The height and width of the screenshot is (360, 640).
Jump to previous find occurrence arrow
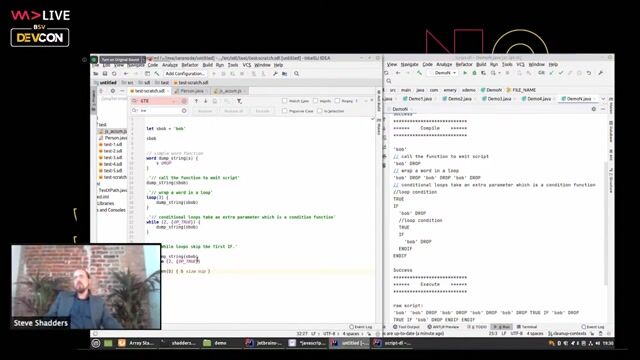(x=196, y=101)
